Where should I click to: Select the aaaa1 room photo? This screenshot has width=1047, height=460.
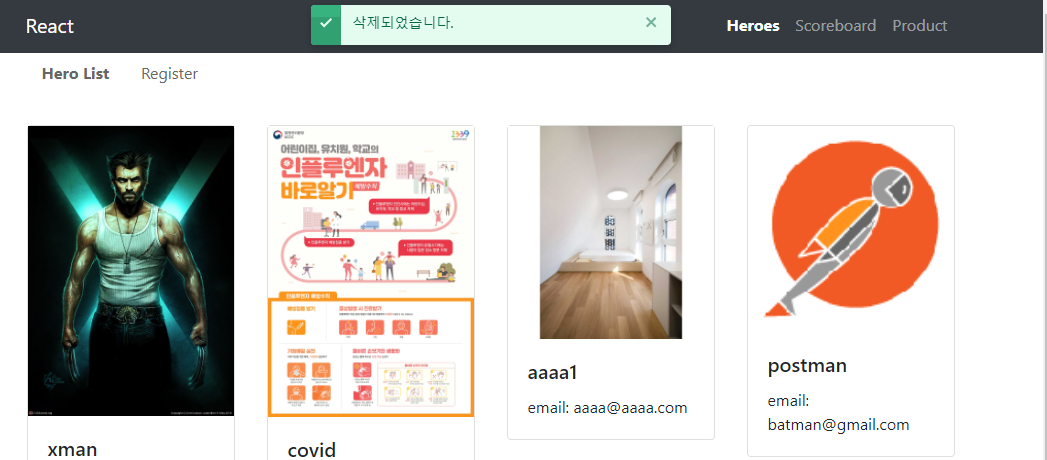point(611,232)
